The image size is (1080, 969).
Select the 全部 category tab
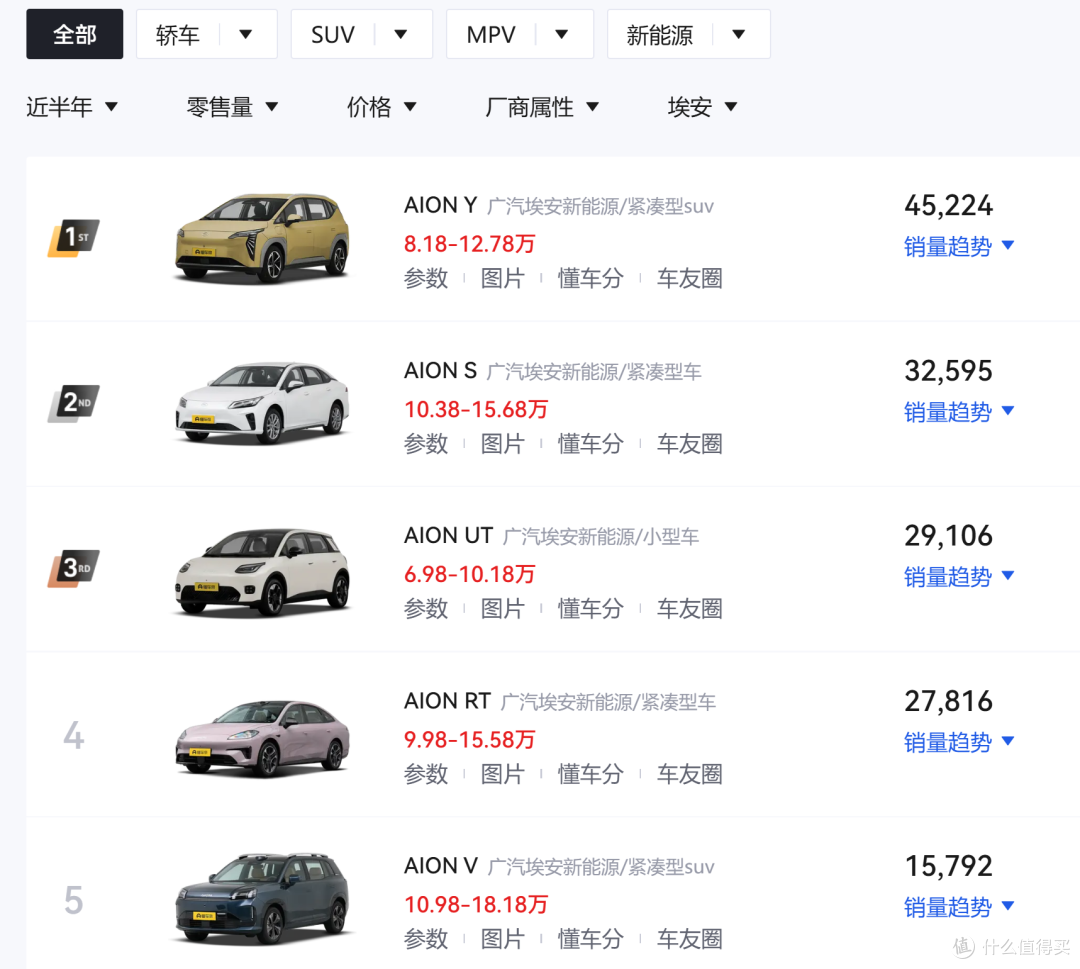pos(74,34)
